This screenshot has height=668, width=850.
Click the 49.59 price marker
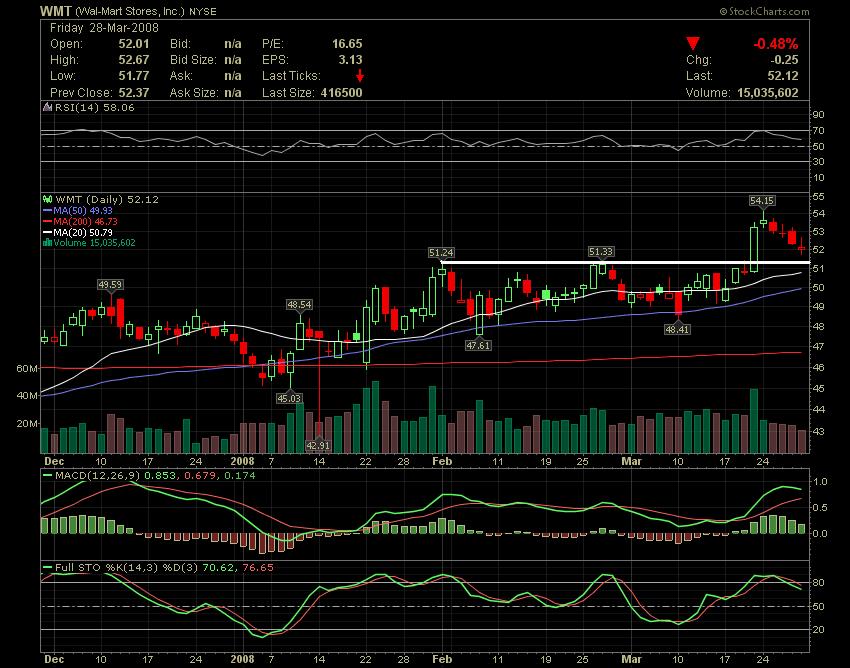click(x=110, y=284)
